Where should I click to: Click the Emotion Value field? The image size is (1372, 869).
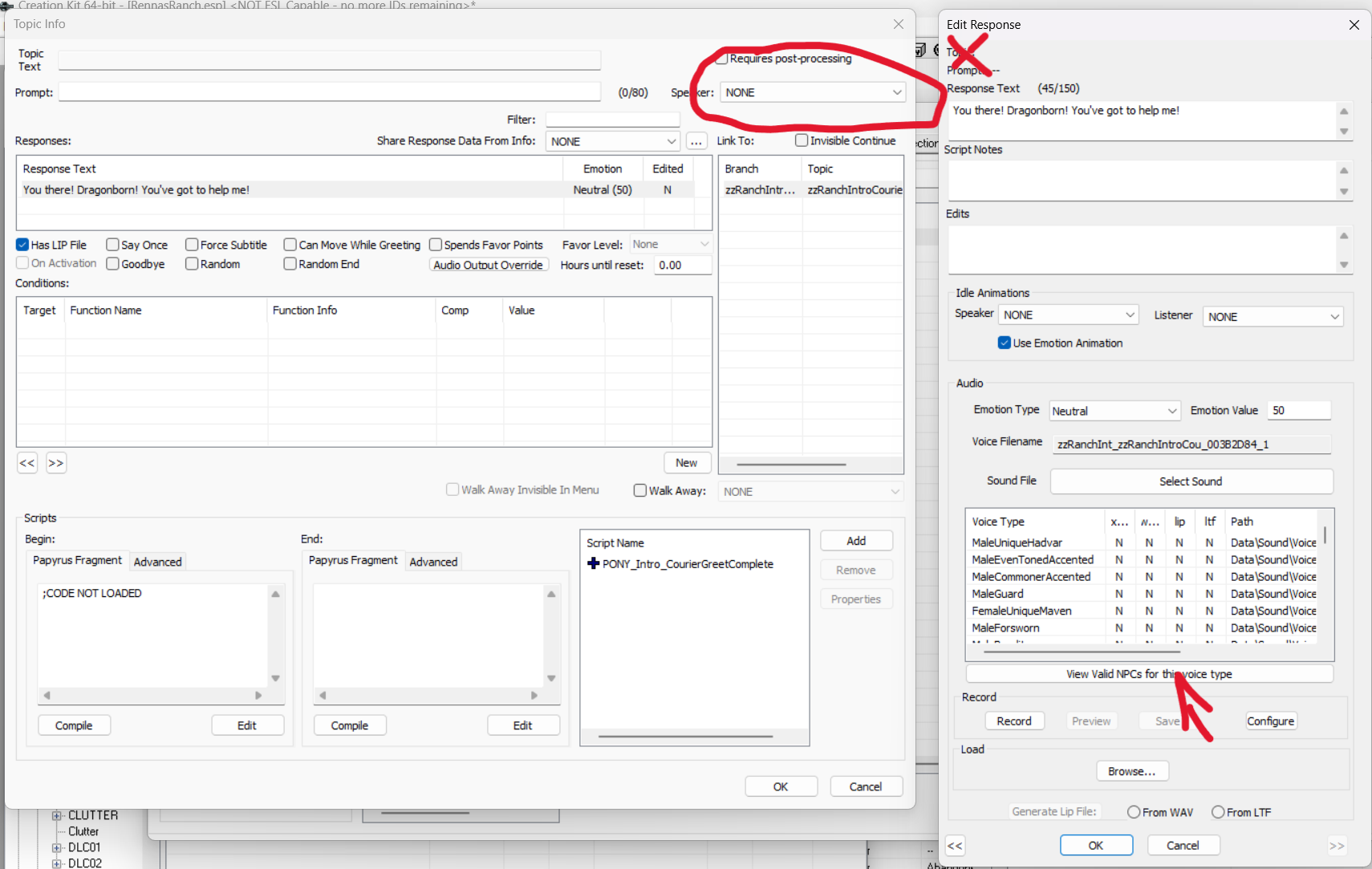(x=1299, y=410)
